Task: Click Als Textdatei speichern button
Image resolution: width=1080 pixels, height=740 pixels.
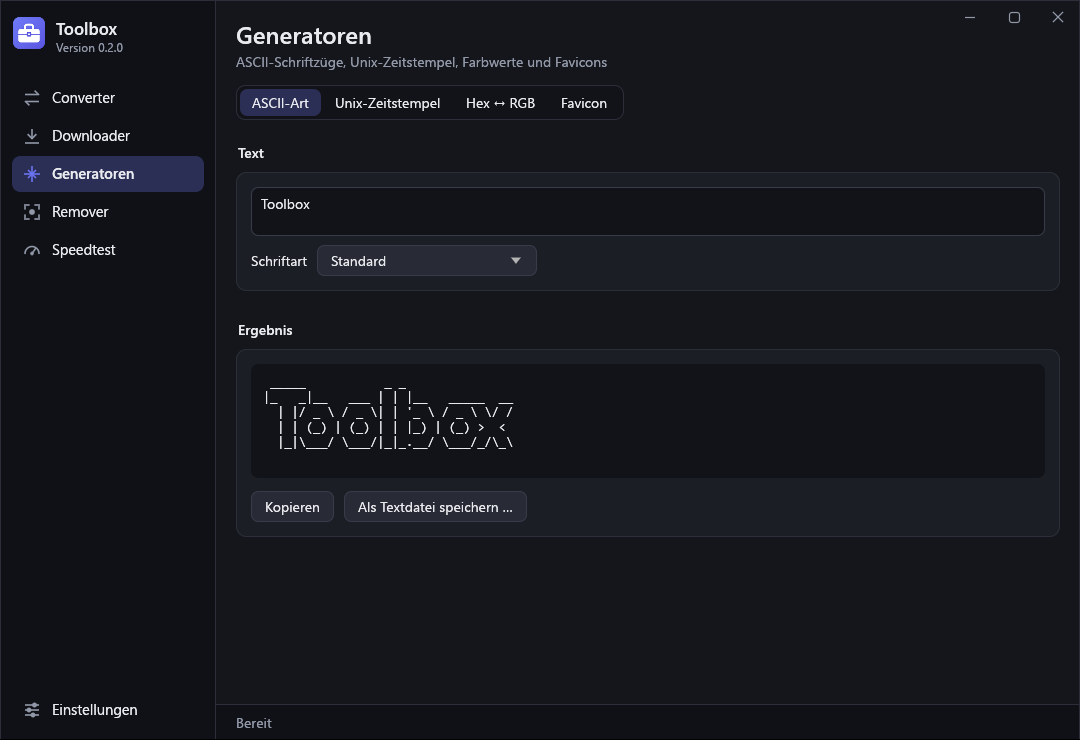Action: [x=435, y=507]
